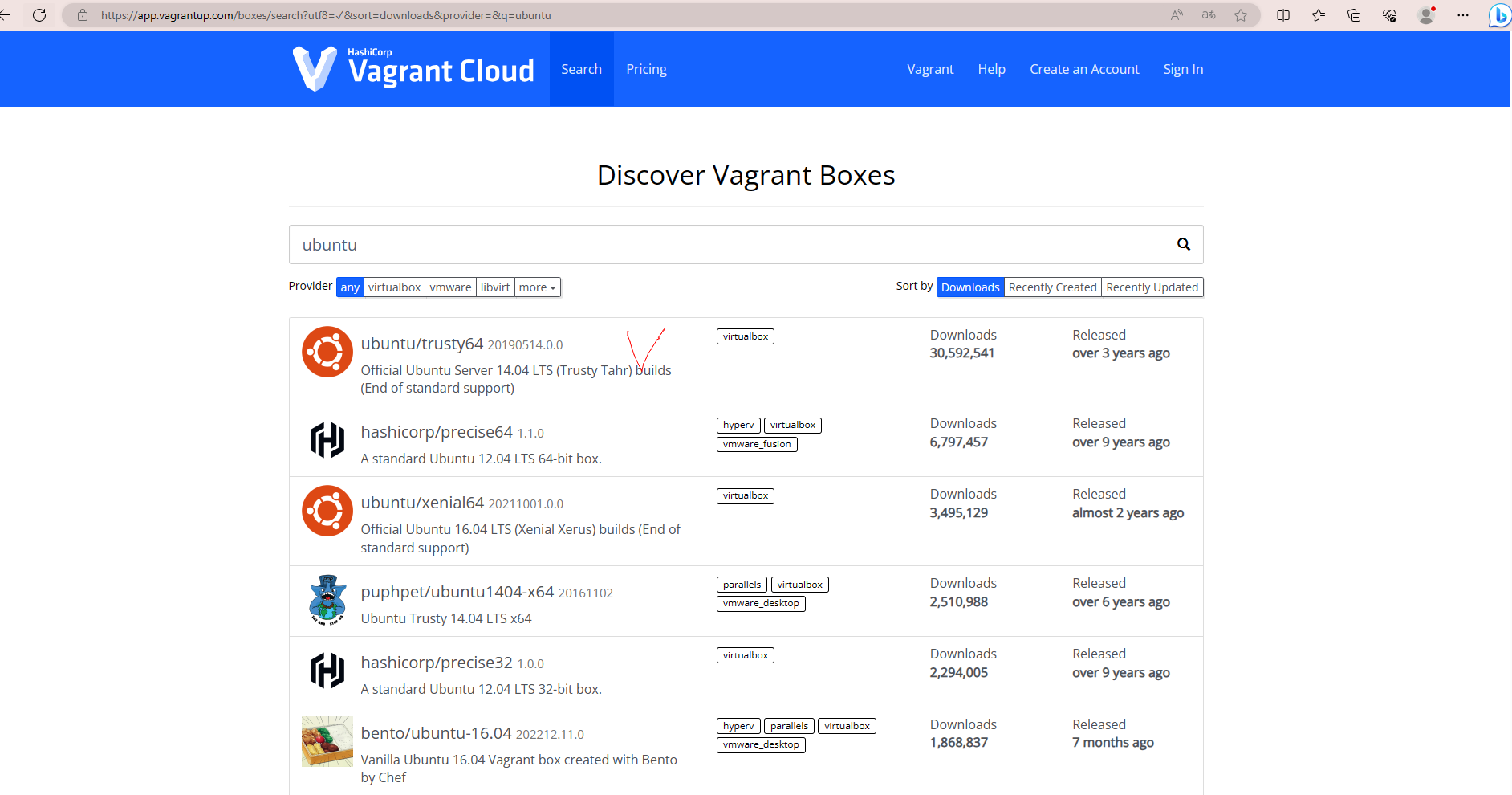Click the puphpet mascot avatar
Screen dimensions: 1512x795
coord(327,600)
